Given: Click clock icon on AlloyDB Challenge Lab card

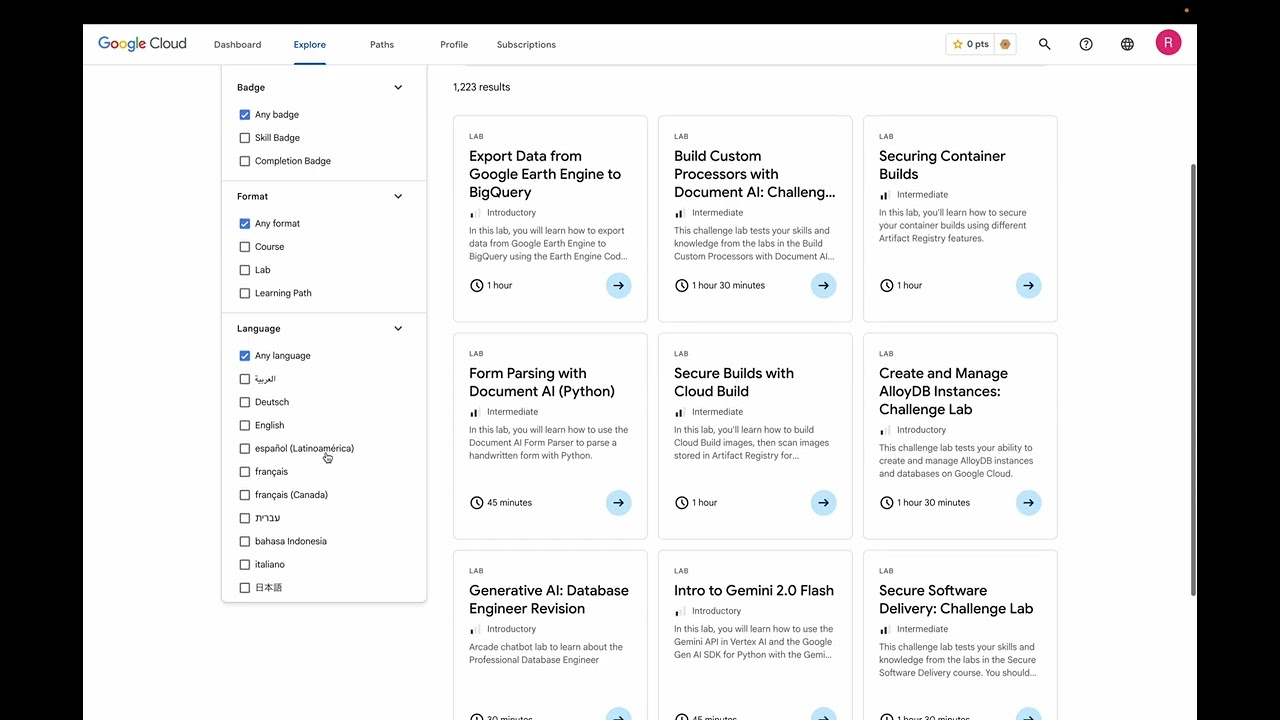Looking at the screenshot, I should [886, 502].
